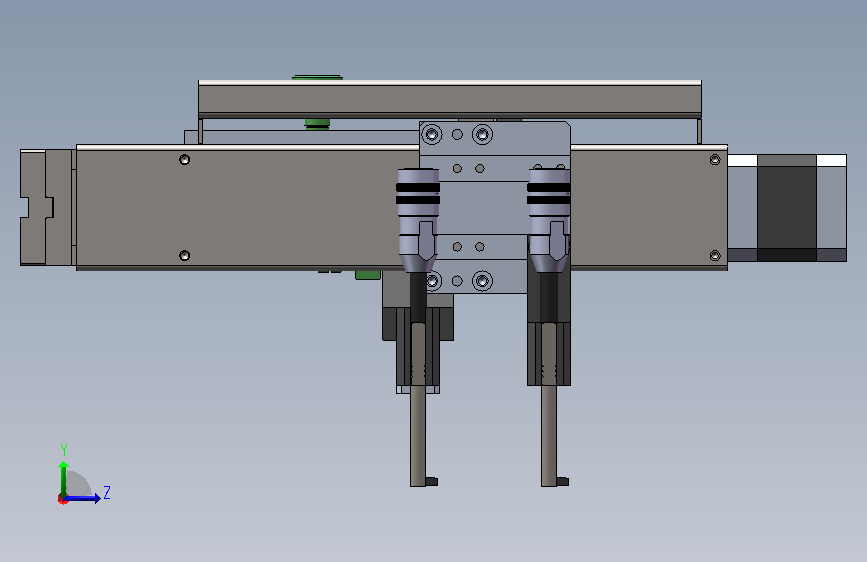Select the notched end cap on left end
This screenshot has width=867, height=562.
tap(47, 207)
